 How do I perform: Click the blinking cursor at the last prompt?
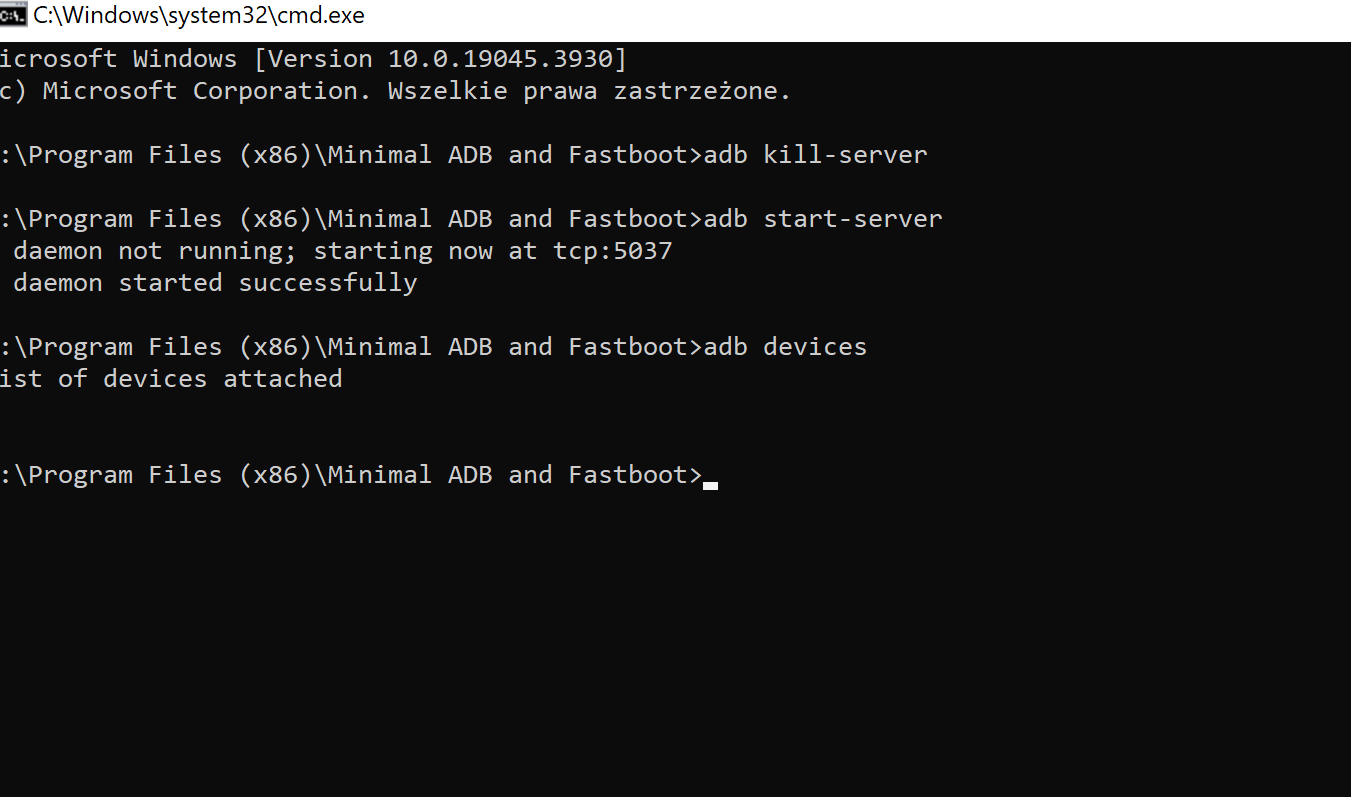tap(710, 485)
